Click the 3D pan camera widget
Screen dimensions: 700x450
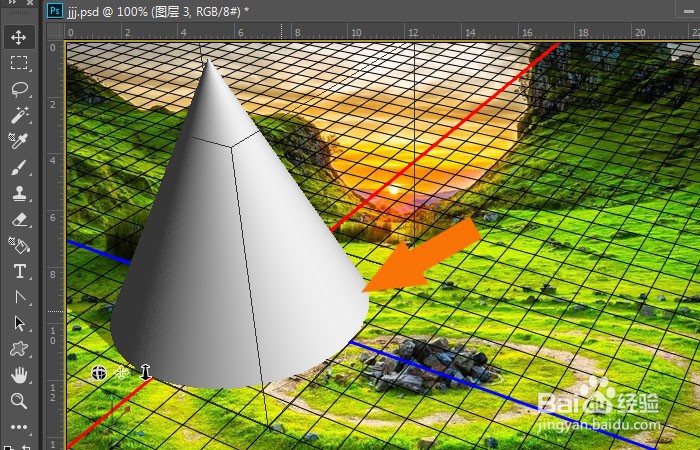(x=121, y=372)
